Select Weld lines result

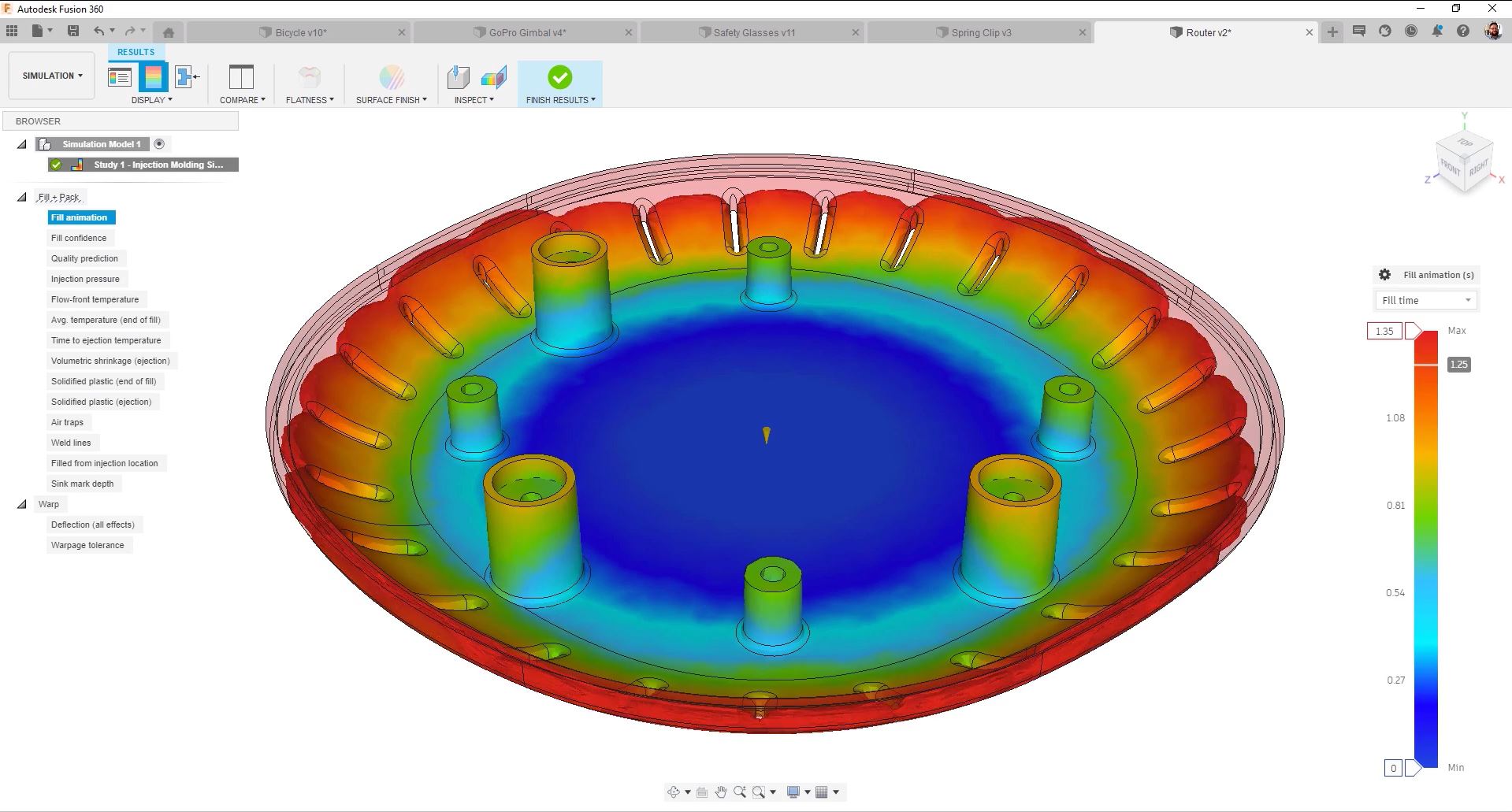(x=71, y=443)
